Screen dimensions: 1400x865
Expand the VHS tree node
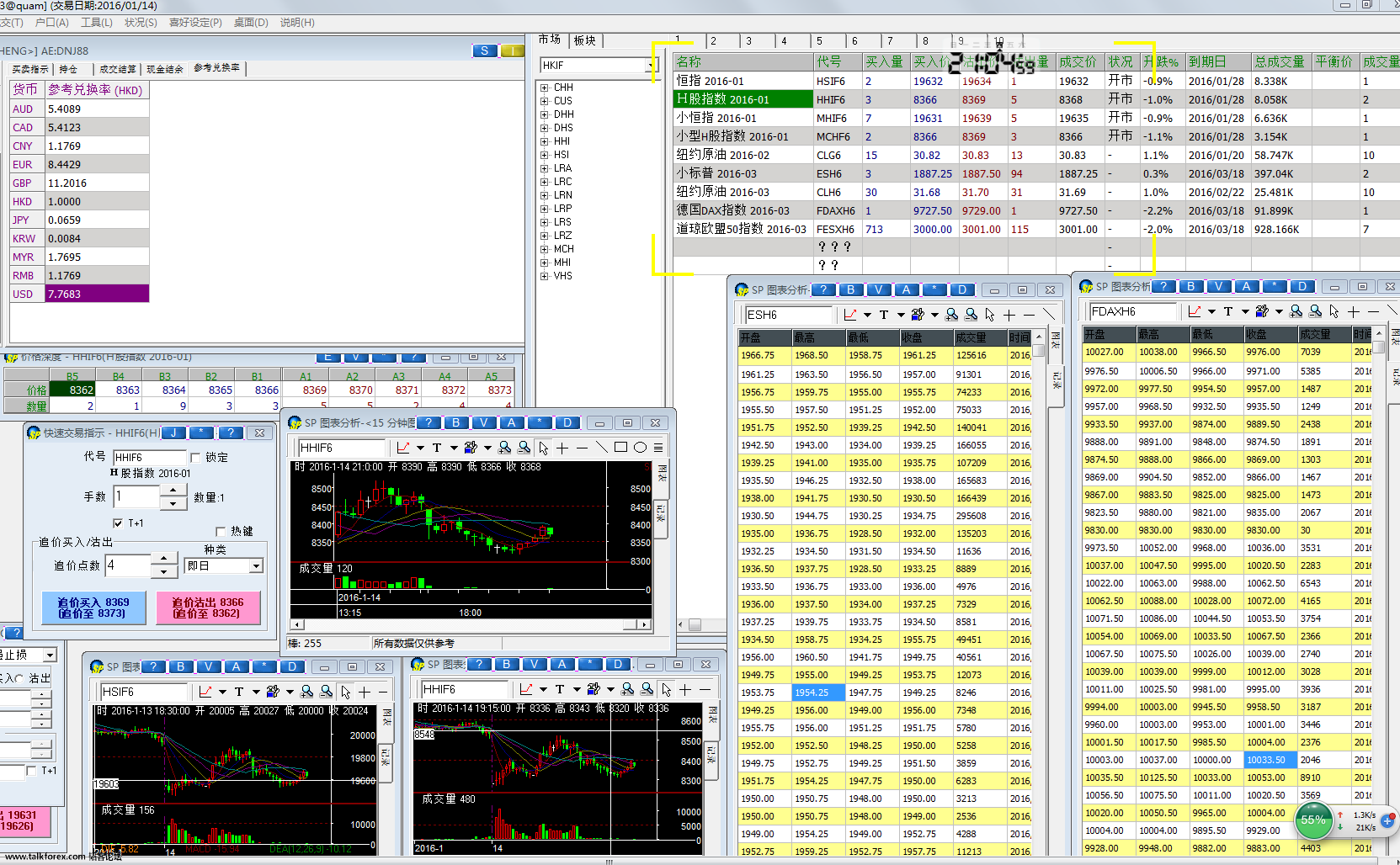(545, 276)
